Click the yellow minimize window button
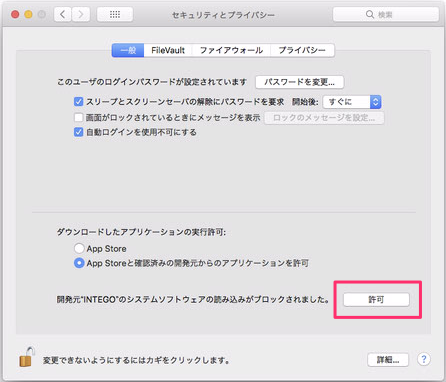This screenshot has height=382, width=446. tap(28, 14)
